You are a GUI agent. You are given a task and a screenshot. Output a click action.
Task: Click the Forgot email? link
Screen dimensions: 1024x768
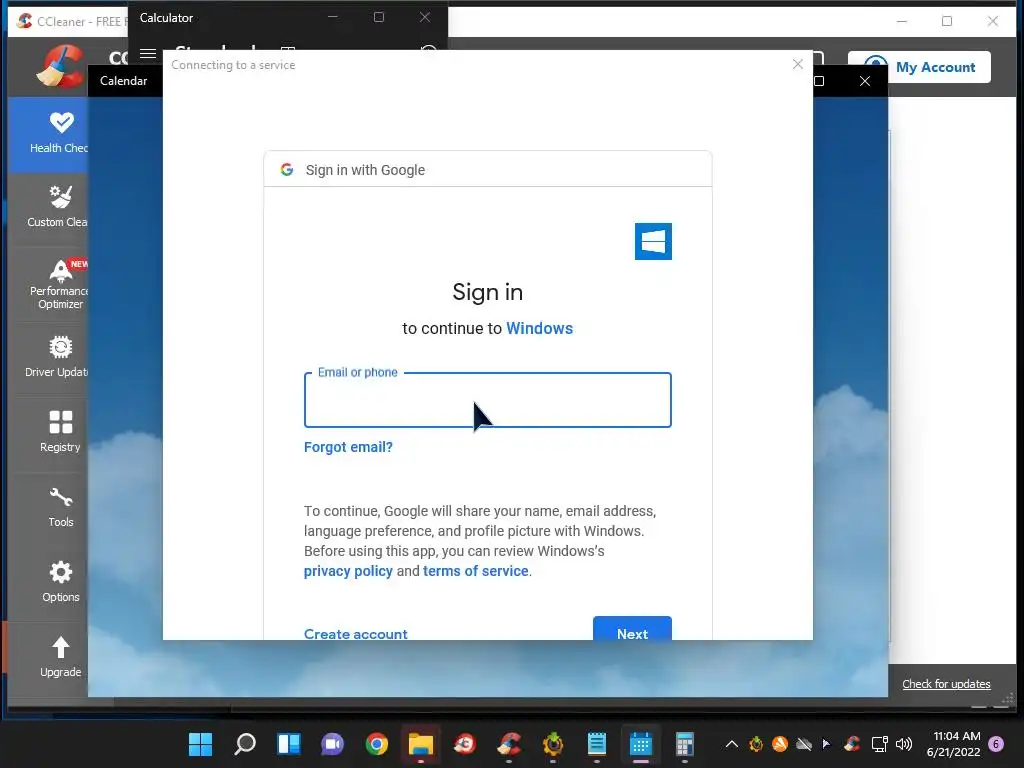348,447
